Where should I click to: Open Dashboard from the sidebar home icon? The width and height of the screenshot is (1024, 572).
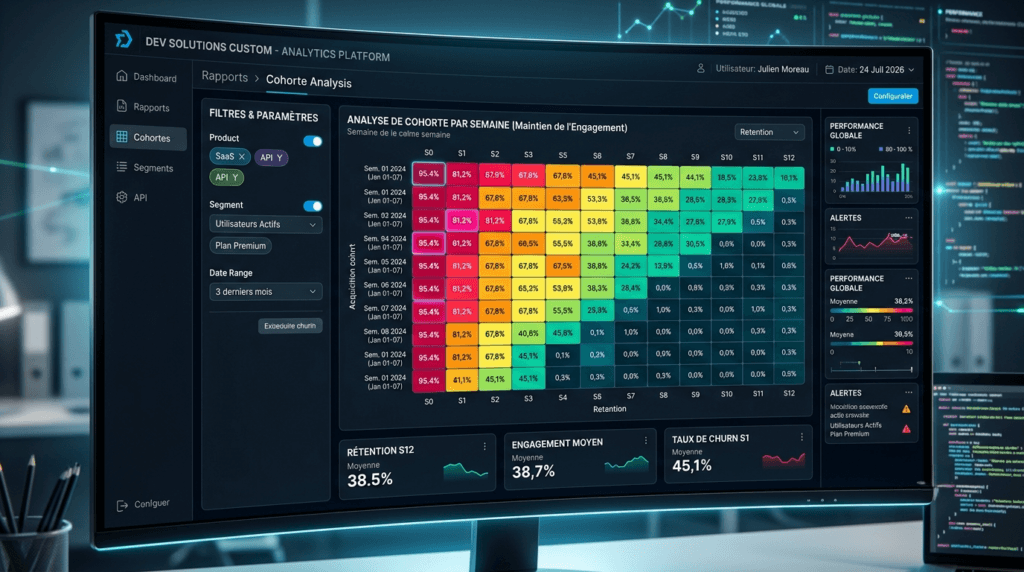pos(121,76)
